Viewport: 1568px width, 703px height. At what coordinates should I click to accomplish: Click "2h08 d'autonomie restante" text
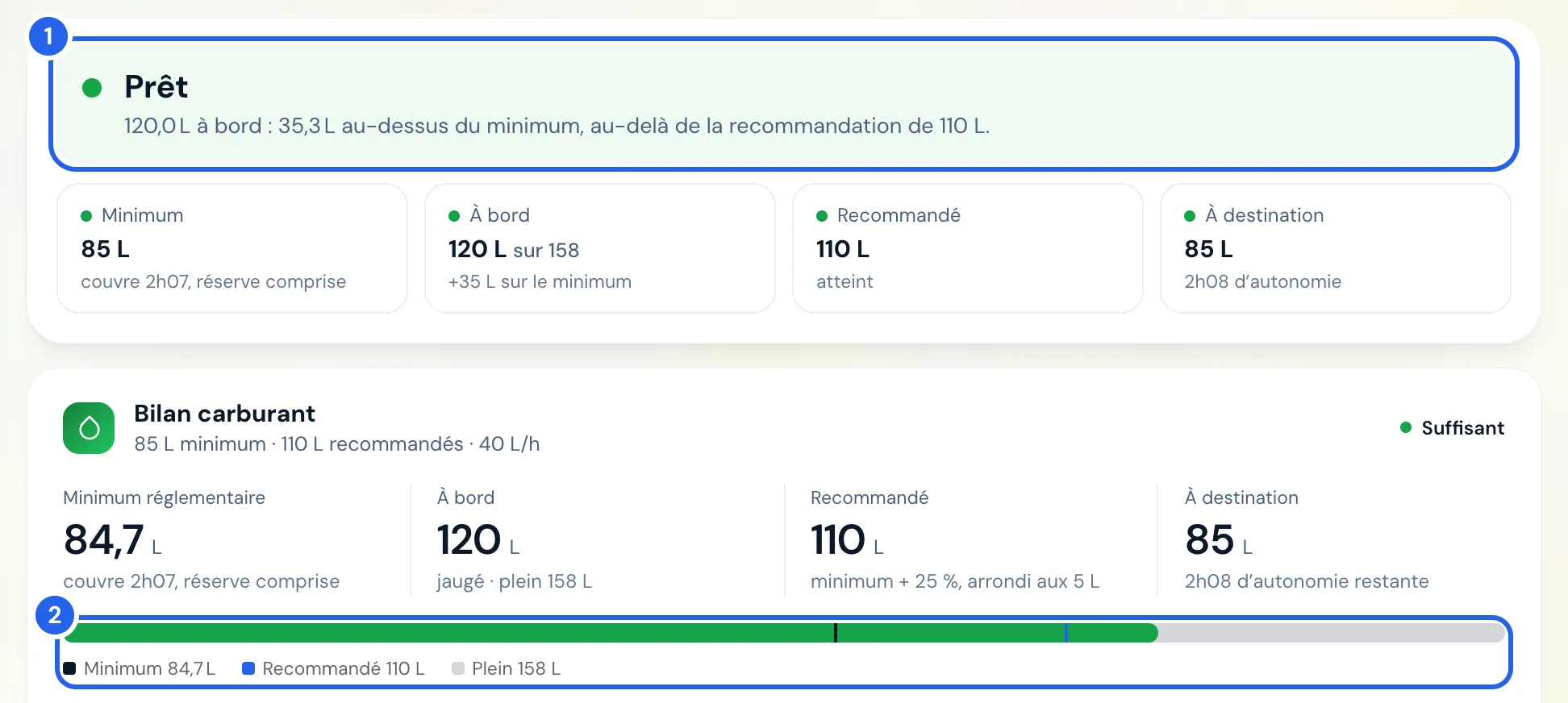click(x=1307, y=581)
